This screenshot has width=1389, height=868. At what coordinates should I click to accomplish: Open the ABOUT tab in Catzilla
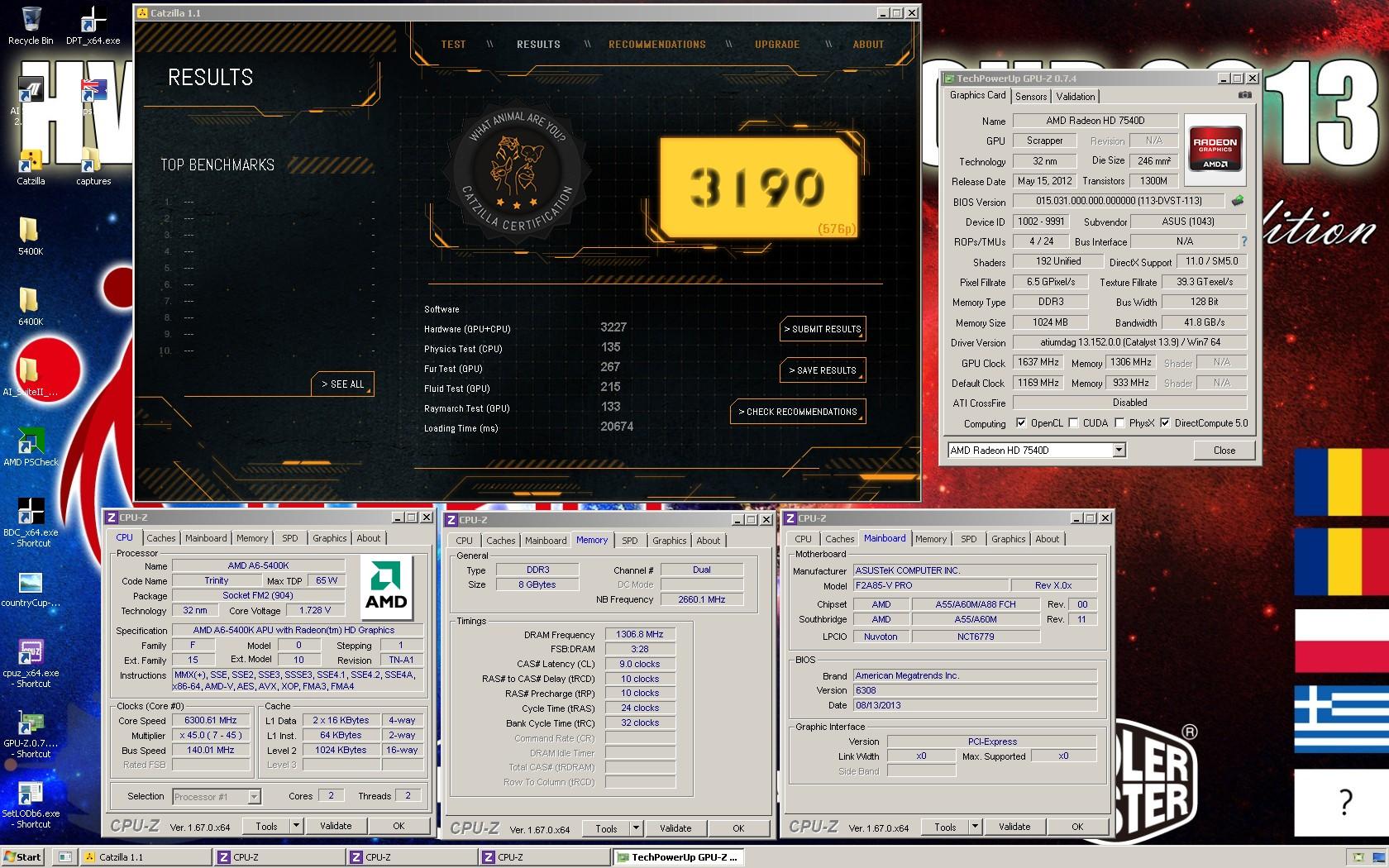click(868, 45)
